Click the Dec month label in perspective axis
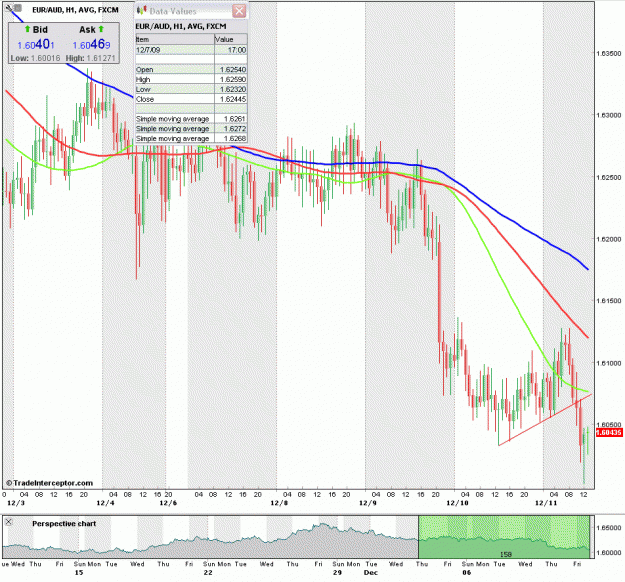 pos(371,573)
